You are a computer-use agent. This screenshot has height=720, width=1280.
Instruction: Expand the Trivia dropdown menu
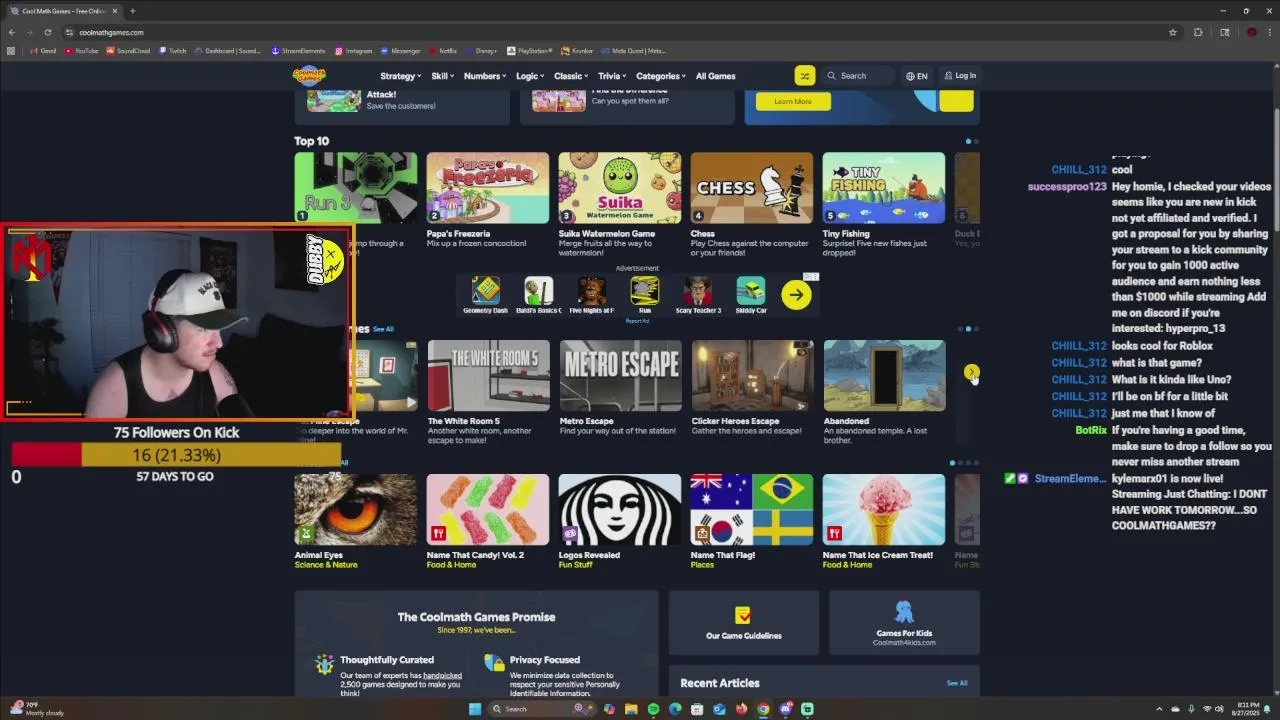tap(612, 76)
